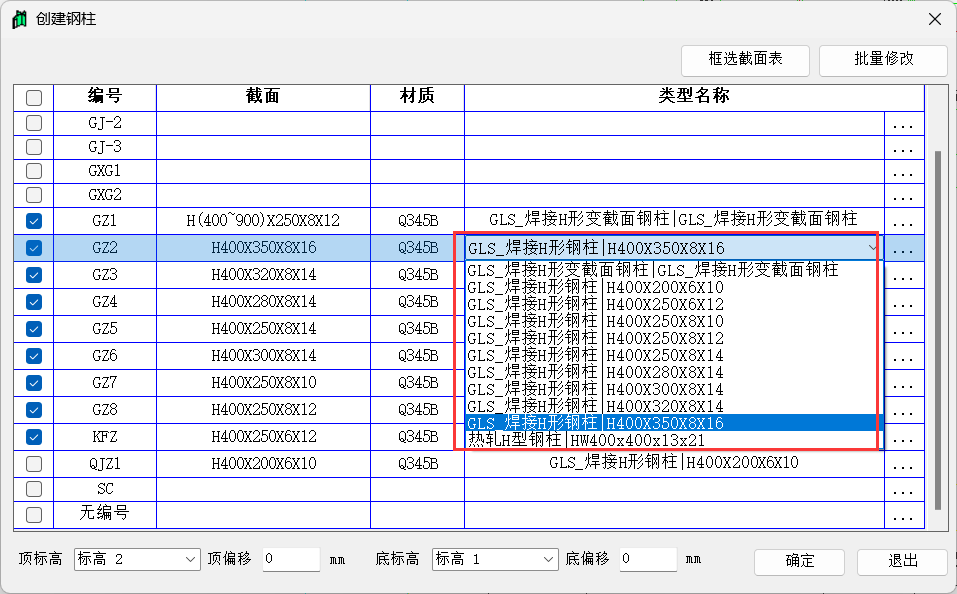Confirm with the 确定 button

(x=800, y=561)
